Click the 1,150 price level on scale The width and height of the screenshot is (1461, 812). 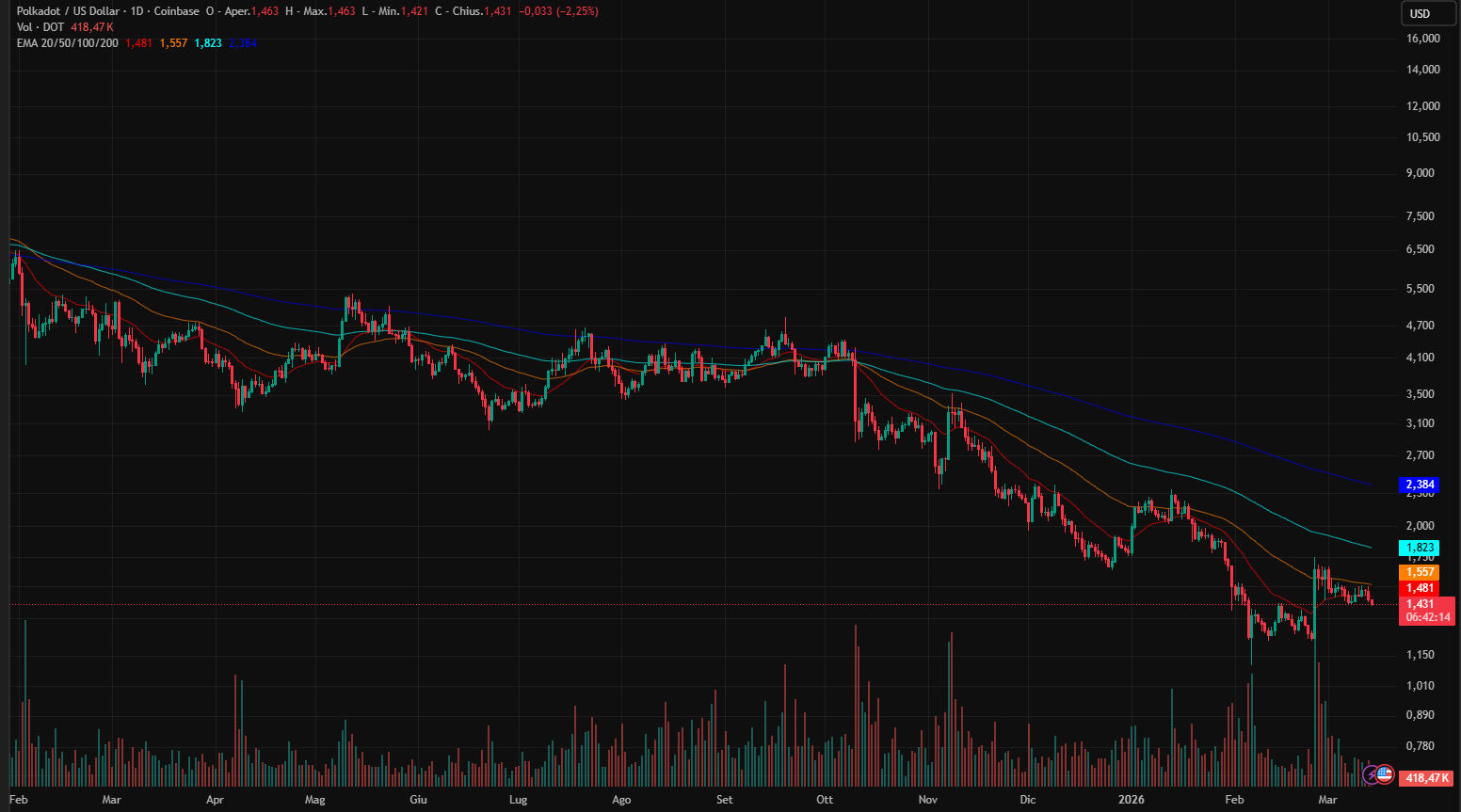1421,655
